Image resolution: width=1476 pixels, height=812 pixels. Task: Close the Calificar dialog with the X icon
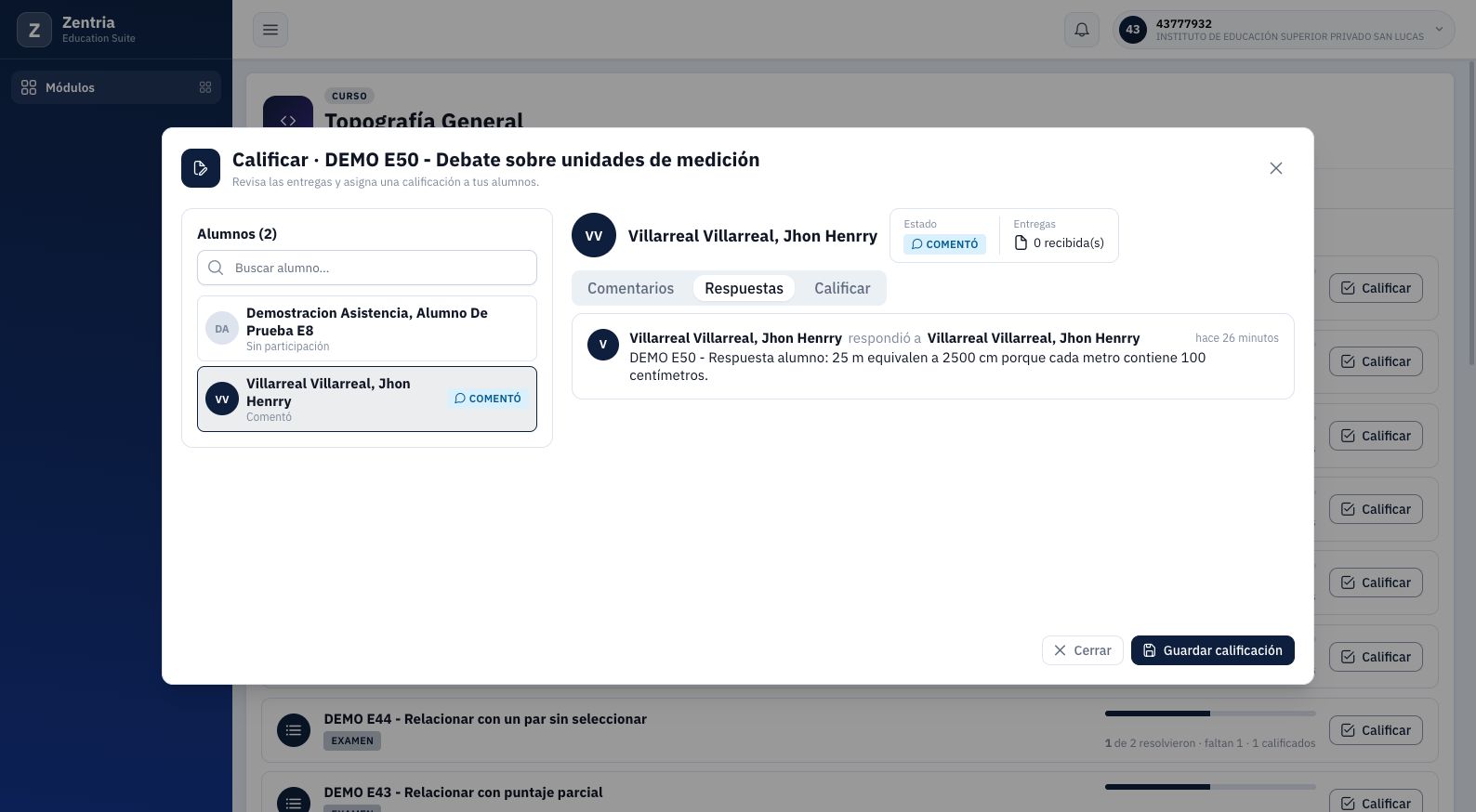[1276, 168]
